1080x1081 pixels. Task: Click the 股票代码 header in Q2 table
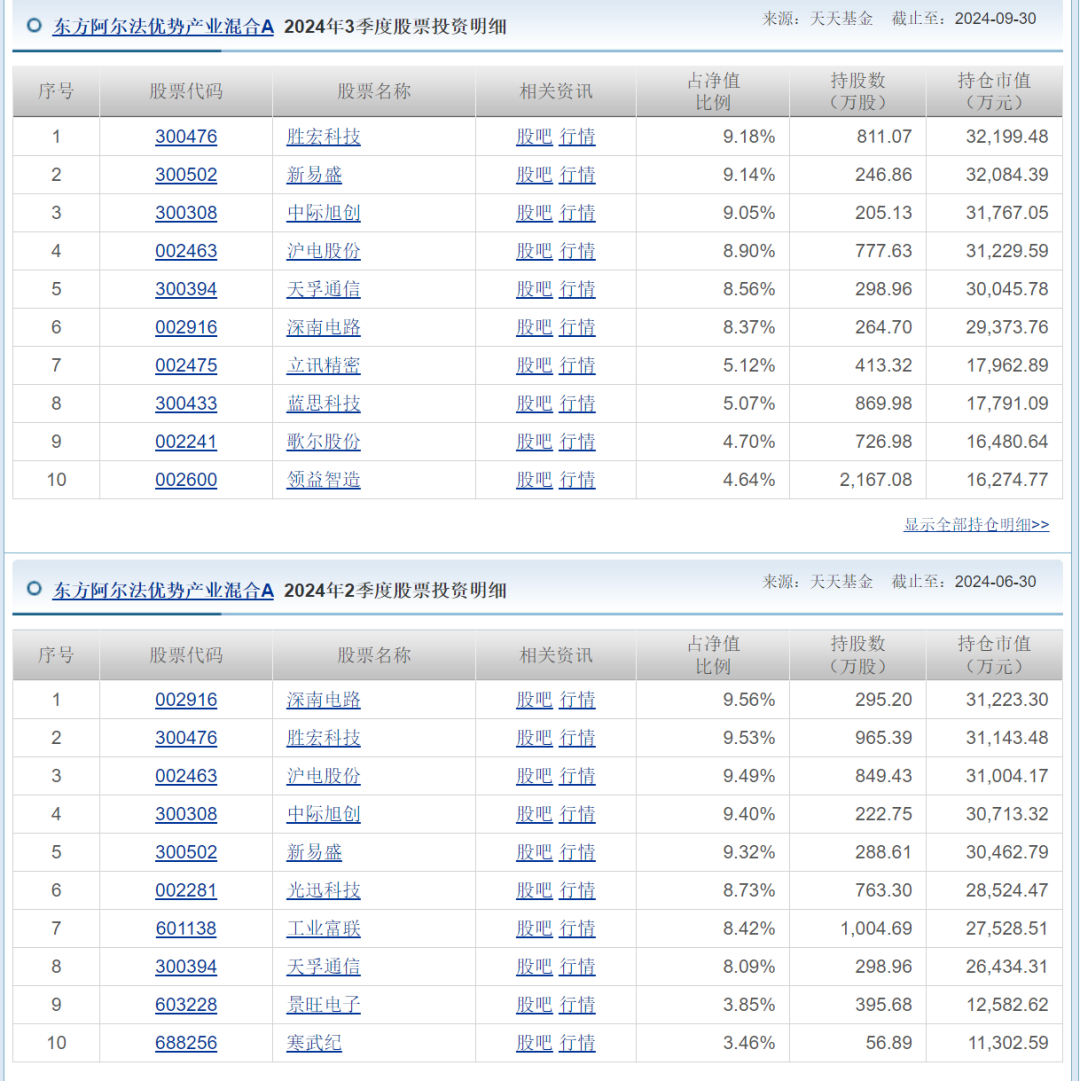coord(186,655)
